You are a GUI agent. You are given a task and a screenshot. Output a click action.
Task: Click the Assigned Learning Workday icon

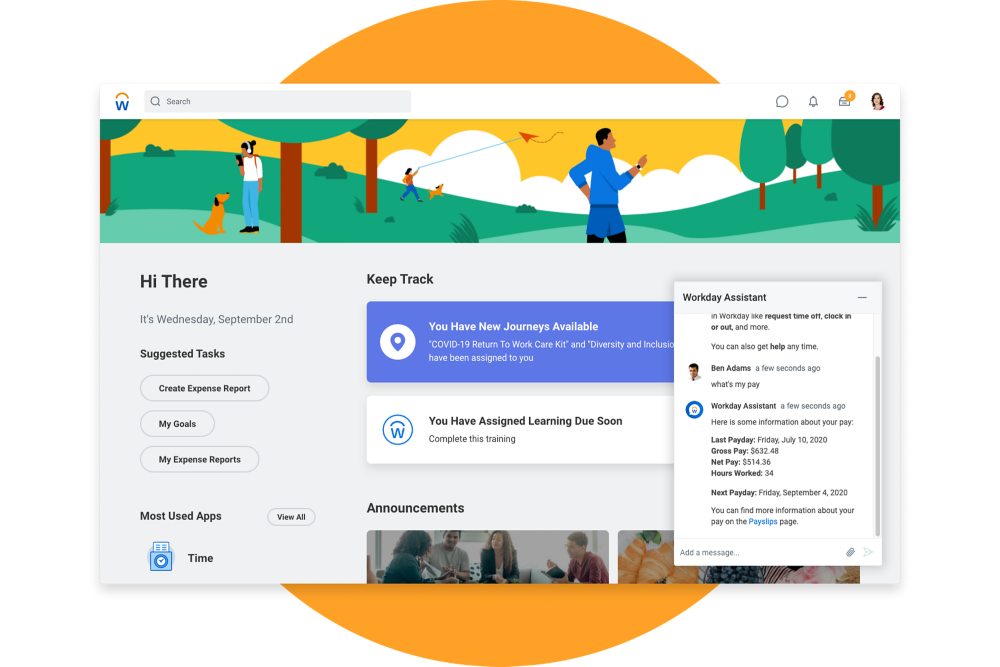point(397,429)
